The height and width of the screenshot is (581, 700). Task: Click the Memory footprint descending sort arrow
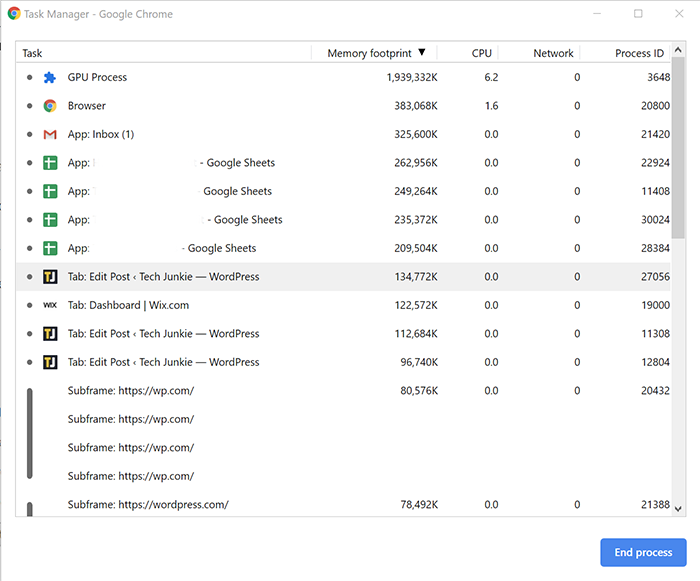[422, 52]
